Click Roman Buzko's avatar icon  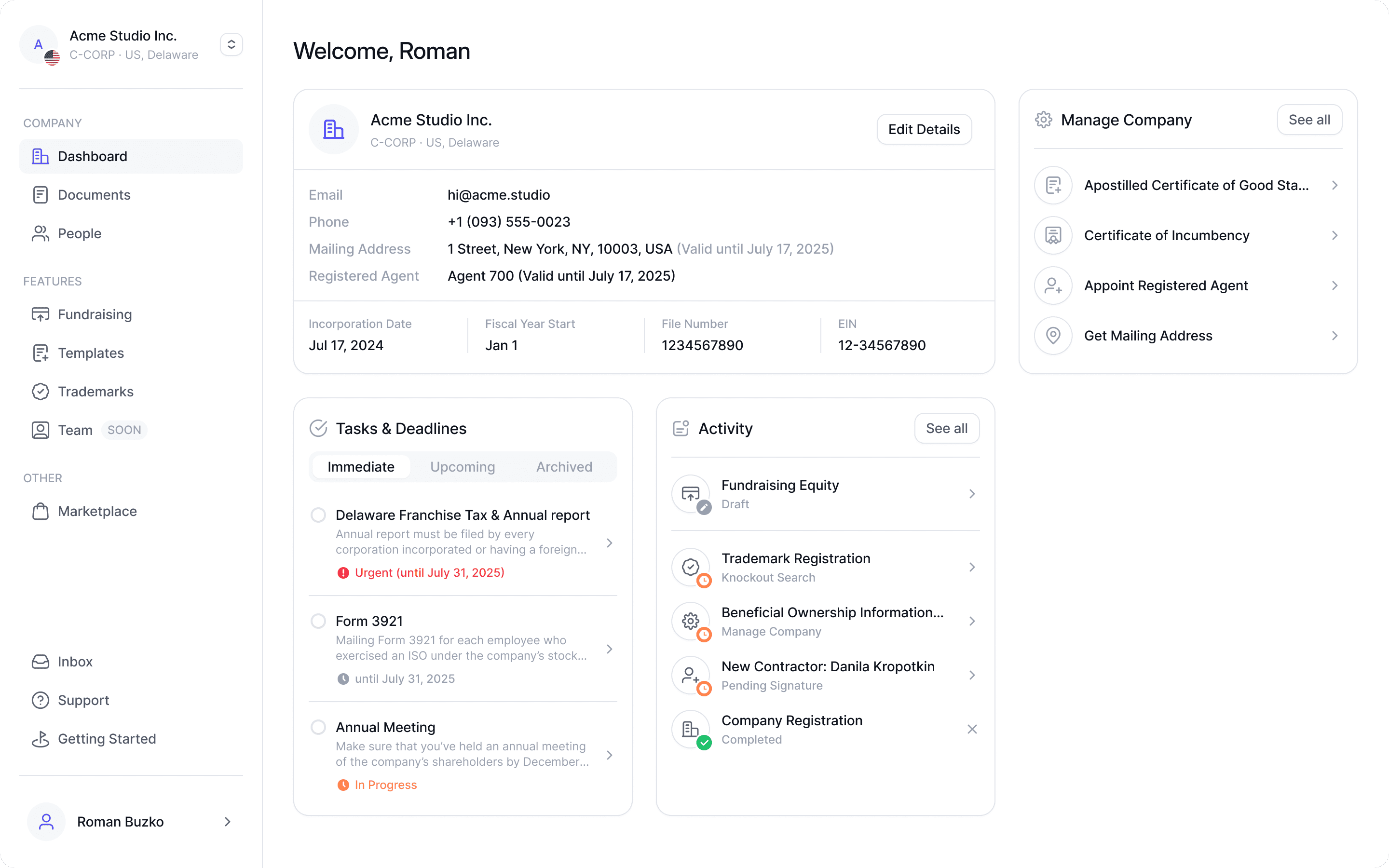46,822
